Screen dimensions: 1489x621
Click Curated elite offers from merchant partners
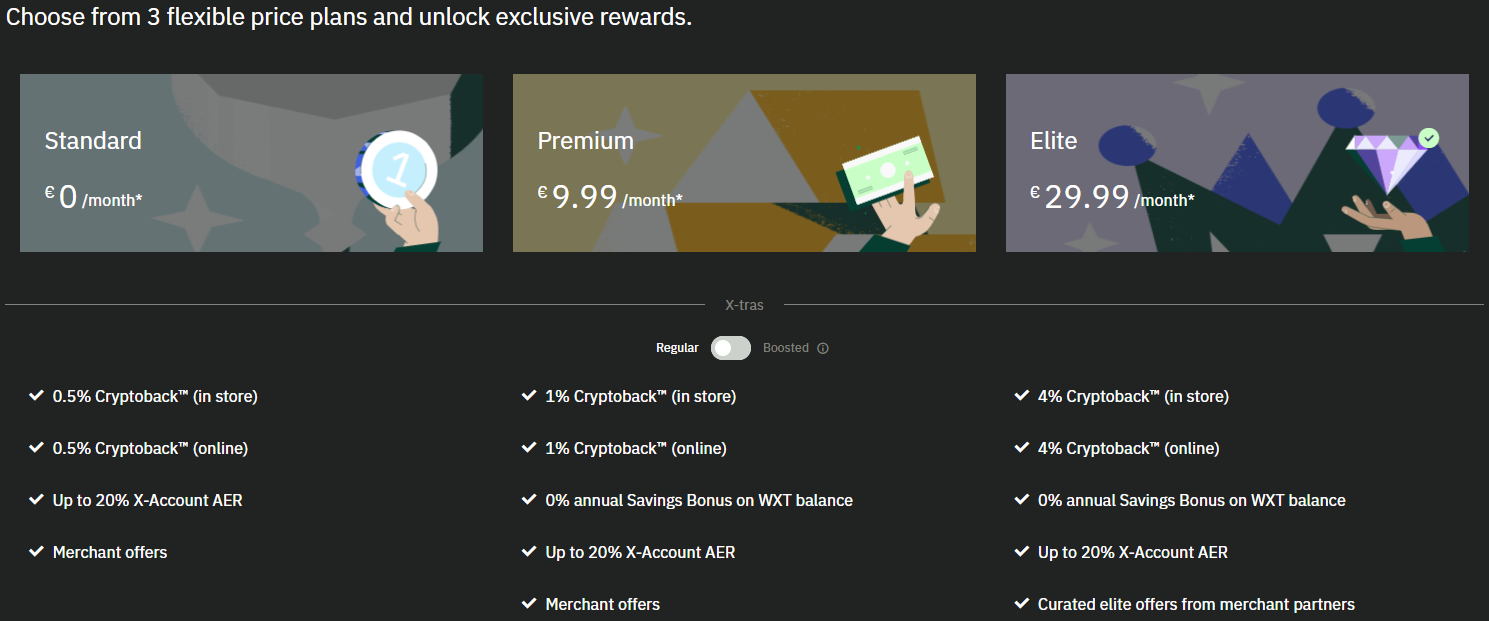pyautogui.click(x=1196, y=604)
